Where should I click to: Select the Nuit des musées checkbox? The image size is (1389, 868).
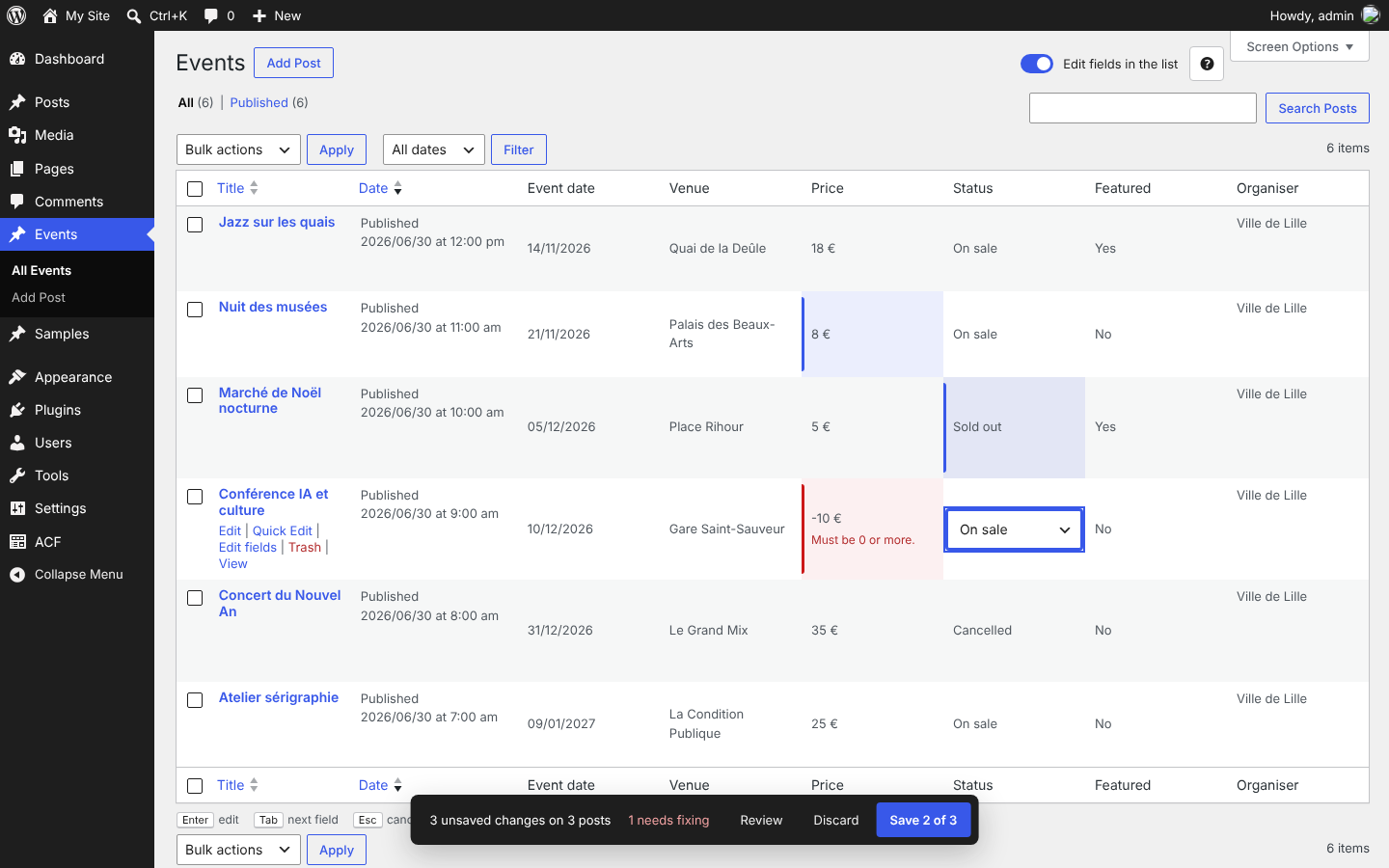click(x=195, y=310)
